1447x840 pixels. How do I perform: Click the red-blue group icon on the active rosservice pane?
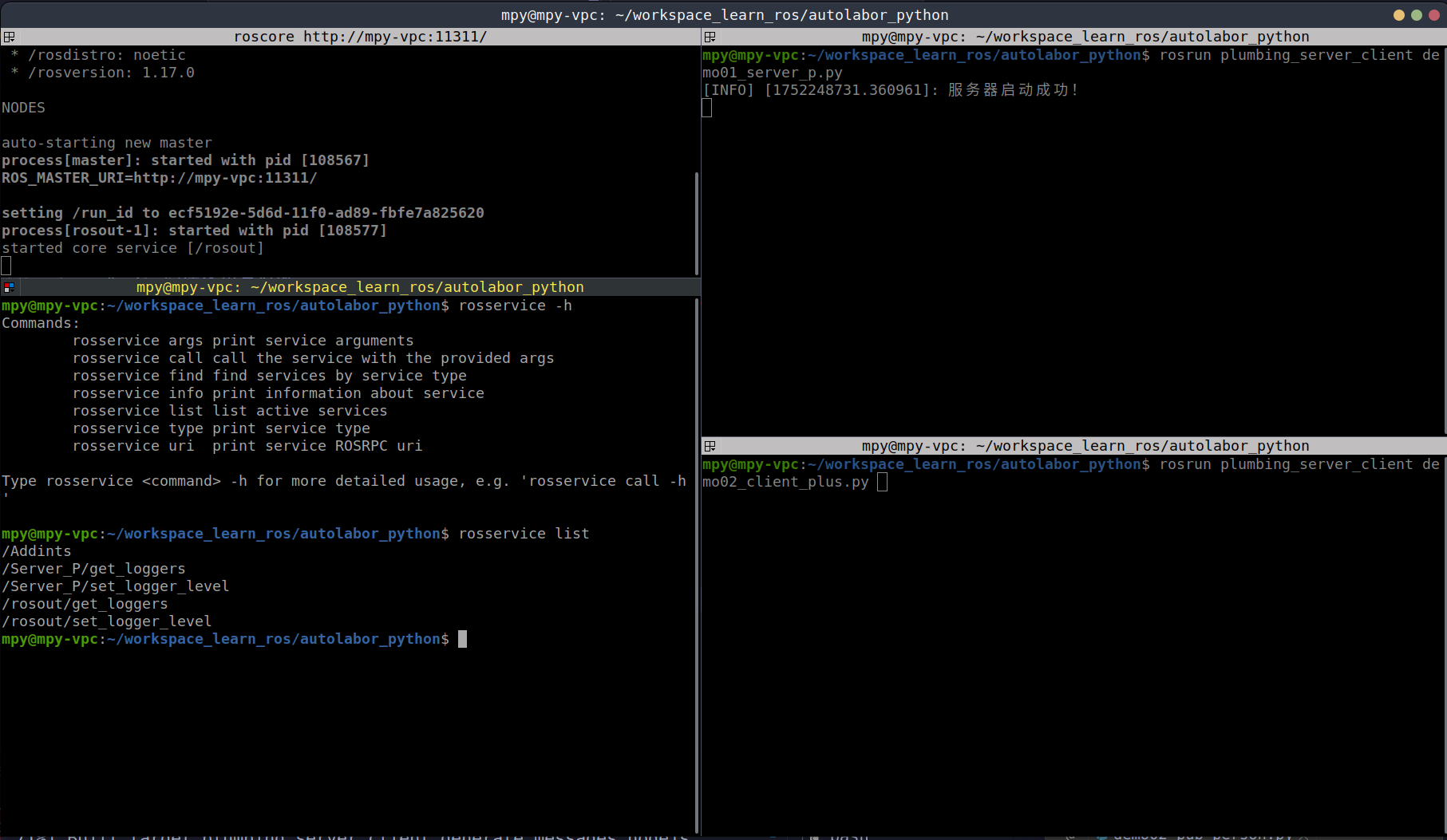(9, 287)
